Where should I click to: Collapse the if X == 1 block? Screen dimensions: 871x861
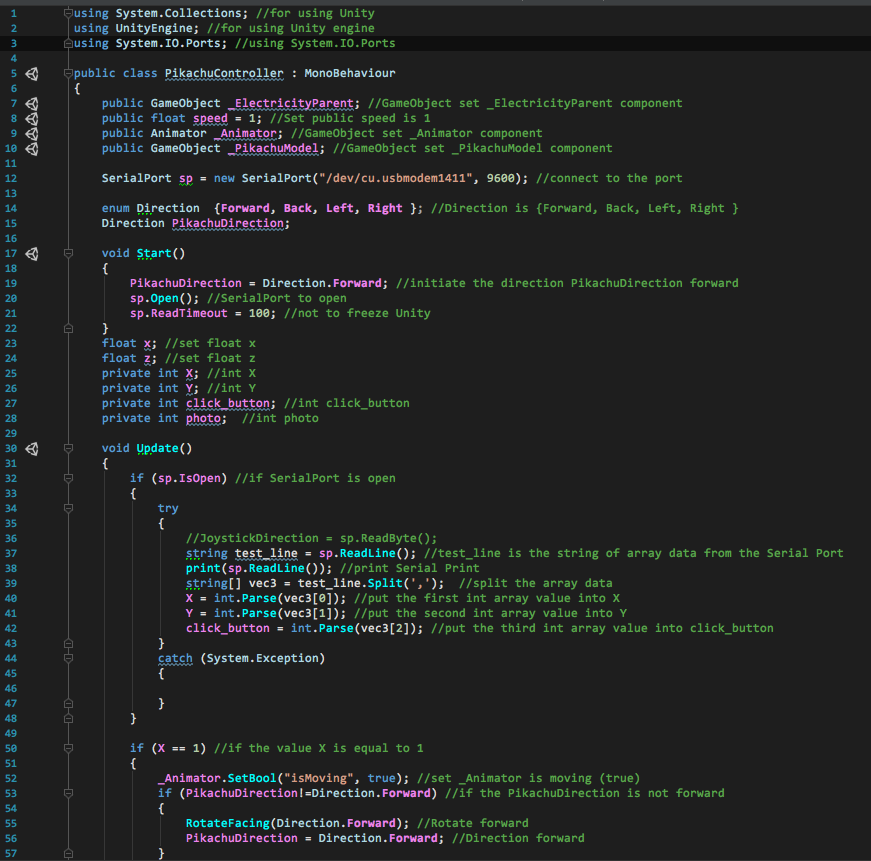(x=67, y=749)
